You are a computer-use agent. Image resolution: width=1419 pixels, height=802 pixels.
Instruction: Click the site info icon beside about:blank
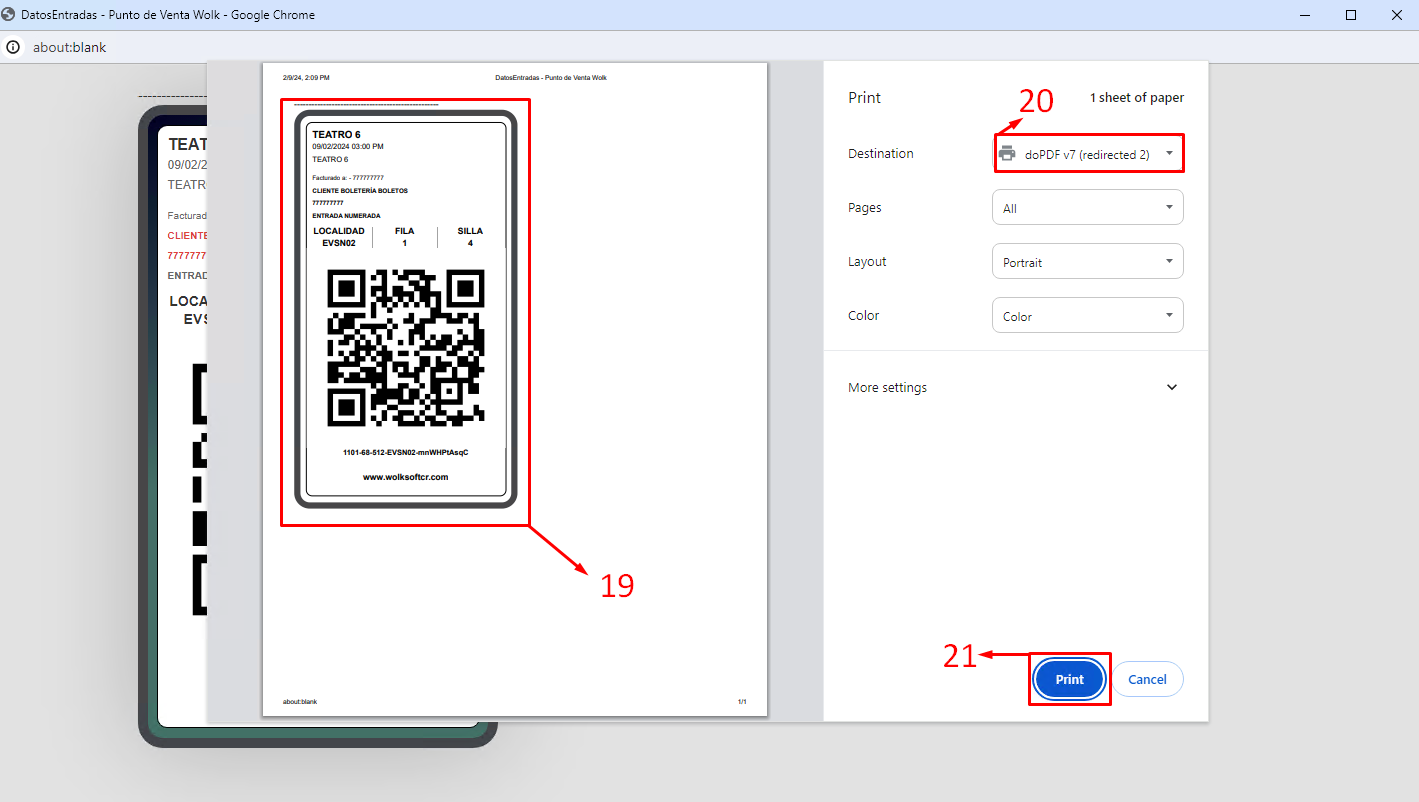coord(14,47)
